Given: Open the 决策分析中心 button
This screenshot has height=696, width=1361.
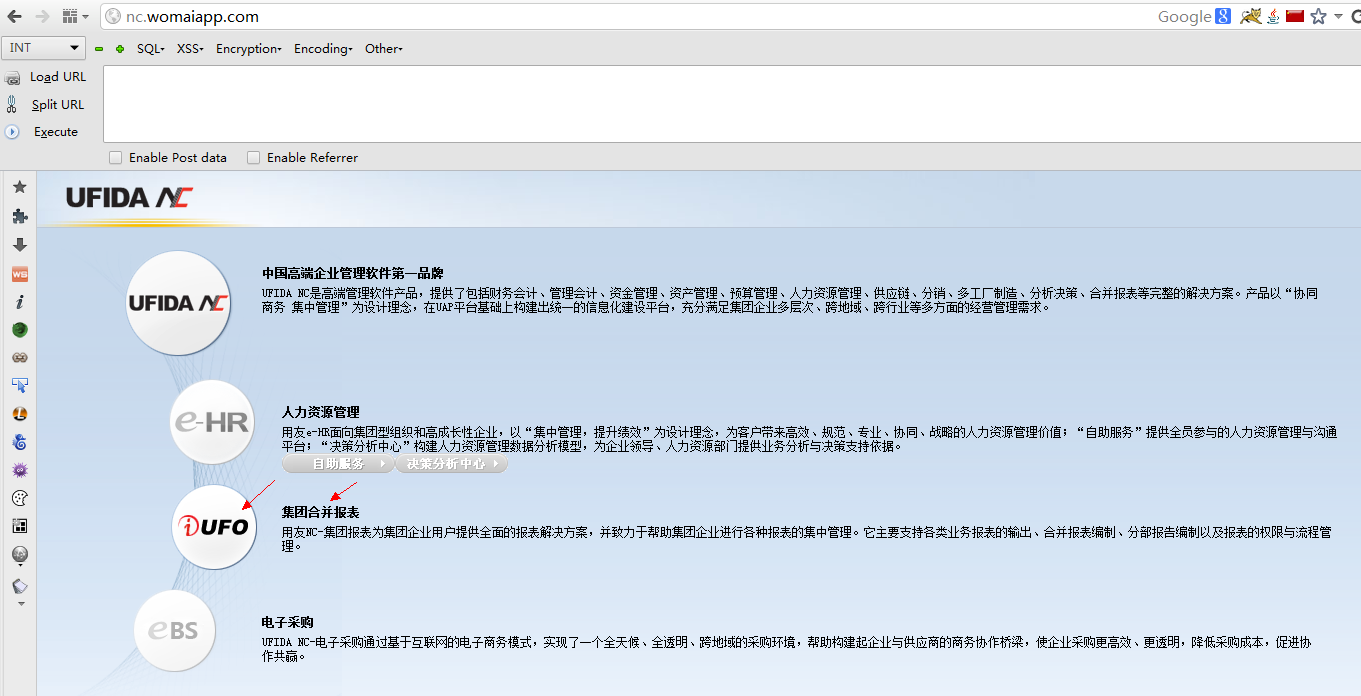Looking at the screenshot, I should coord(452,464).
